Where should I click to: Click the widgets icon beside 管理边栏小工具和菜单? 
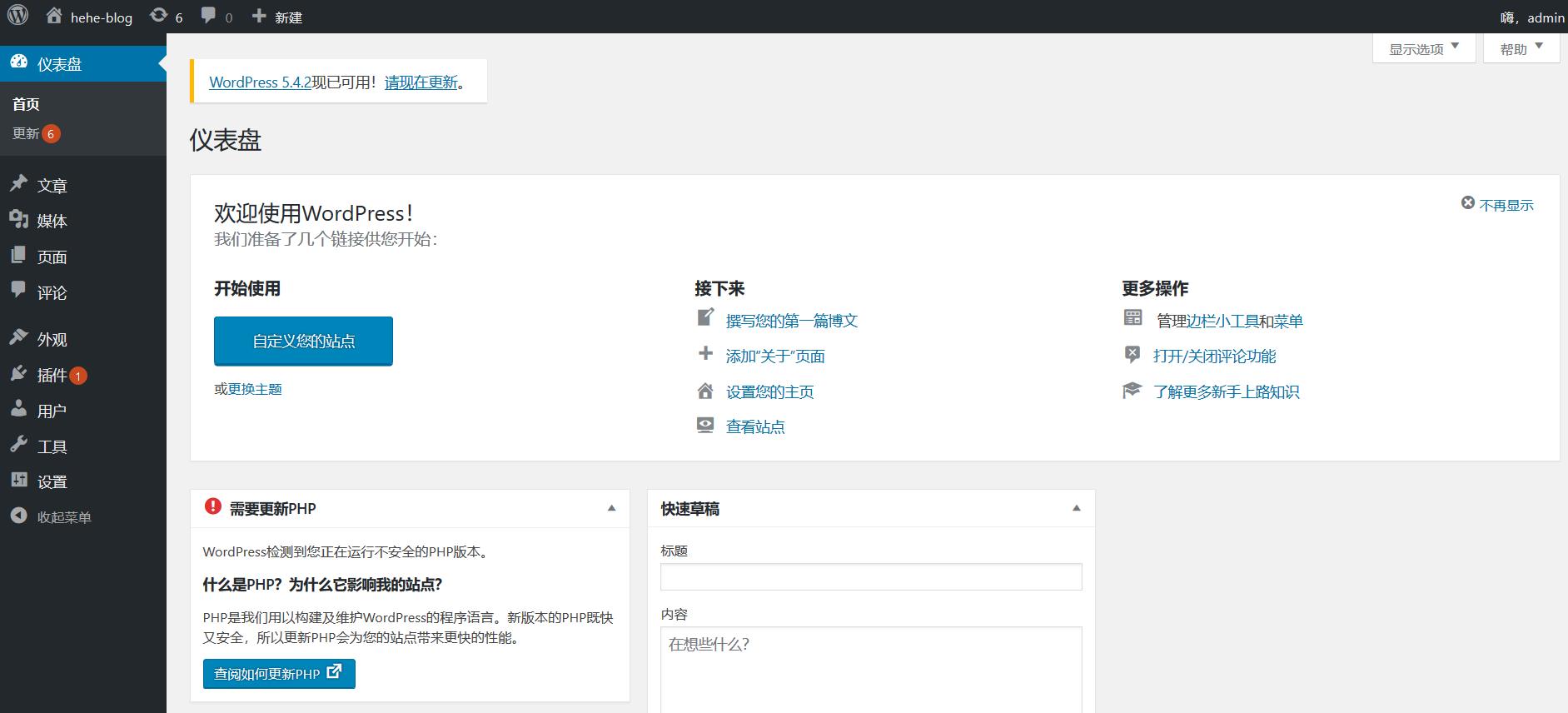click(1132, 317)
